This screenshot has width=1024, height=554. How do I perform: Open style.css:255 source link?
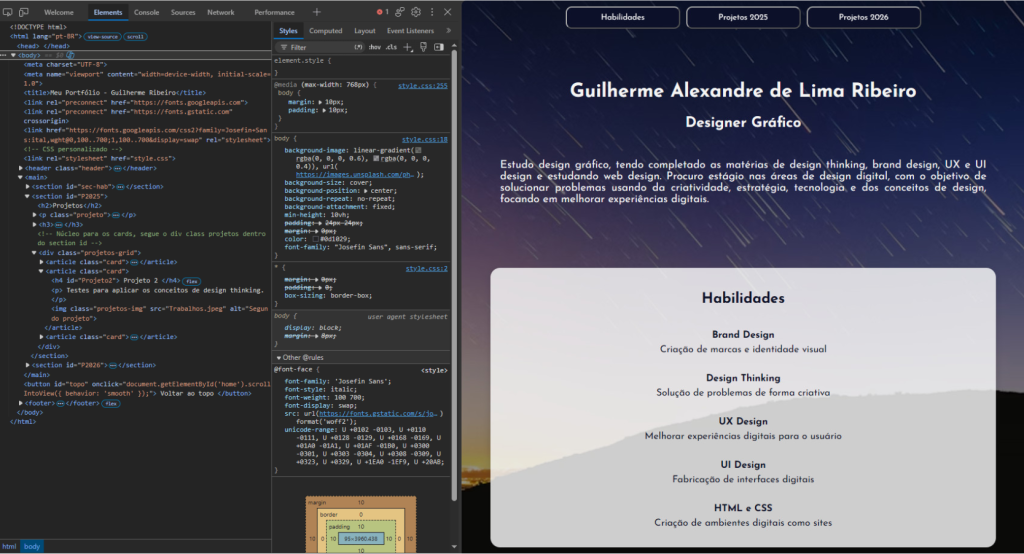pyautogui.click(x=423, y=86)
